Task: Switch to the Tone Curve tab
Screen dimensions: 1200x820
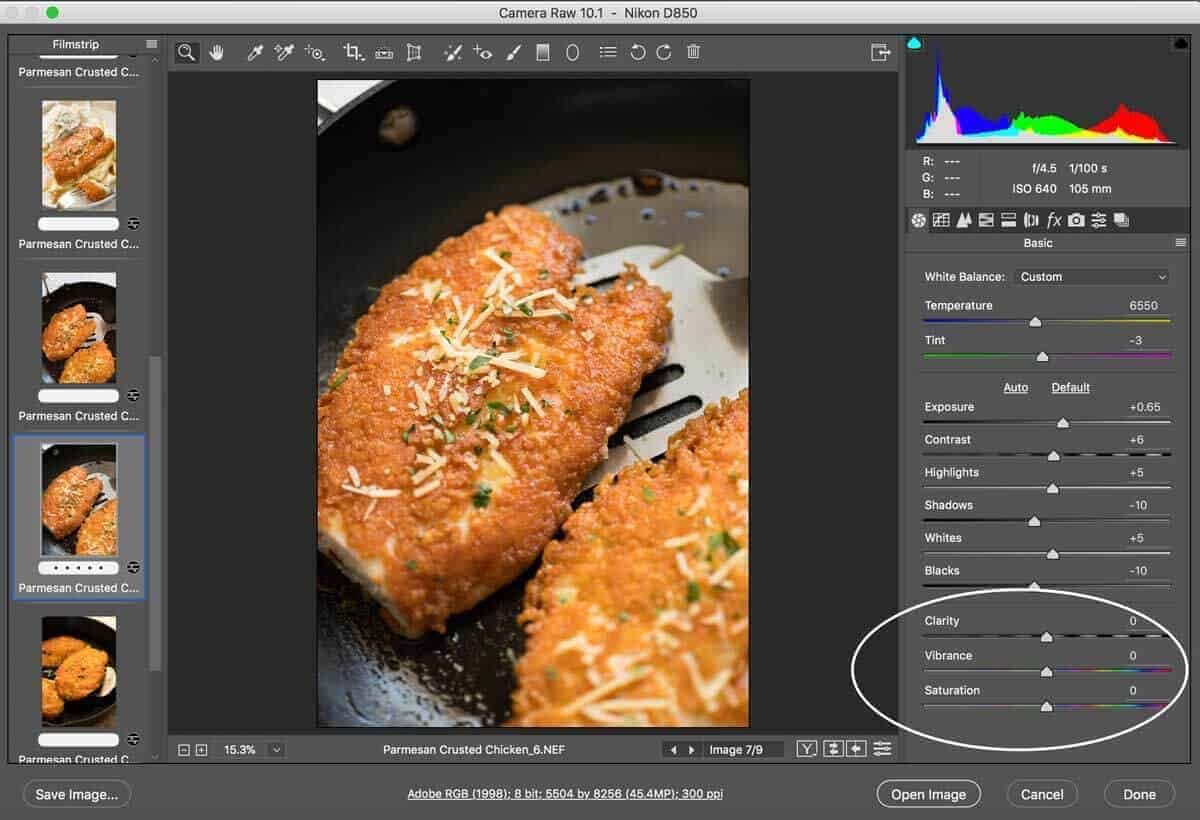Action: click(x=941, y=220)
